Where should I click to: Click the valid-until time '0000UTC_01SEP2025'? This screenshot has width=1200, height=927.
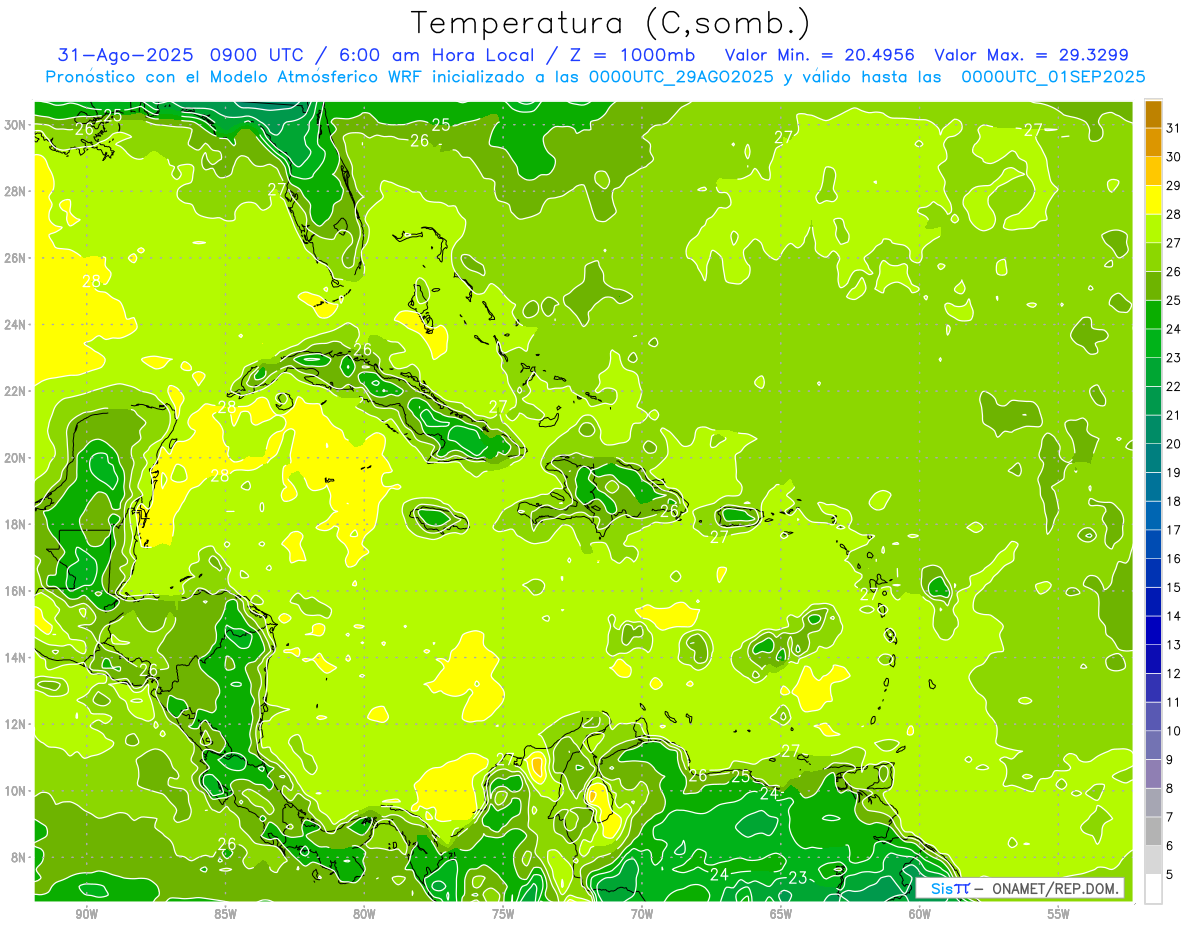(x=1053, y=77)
